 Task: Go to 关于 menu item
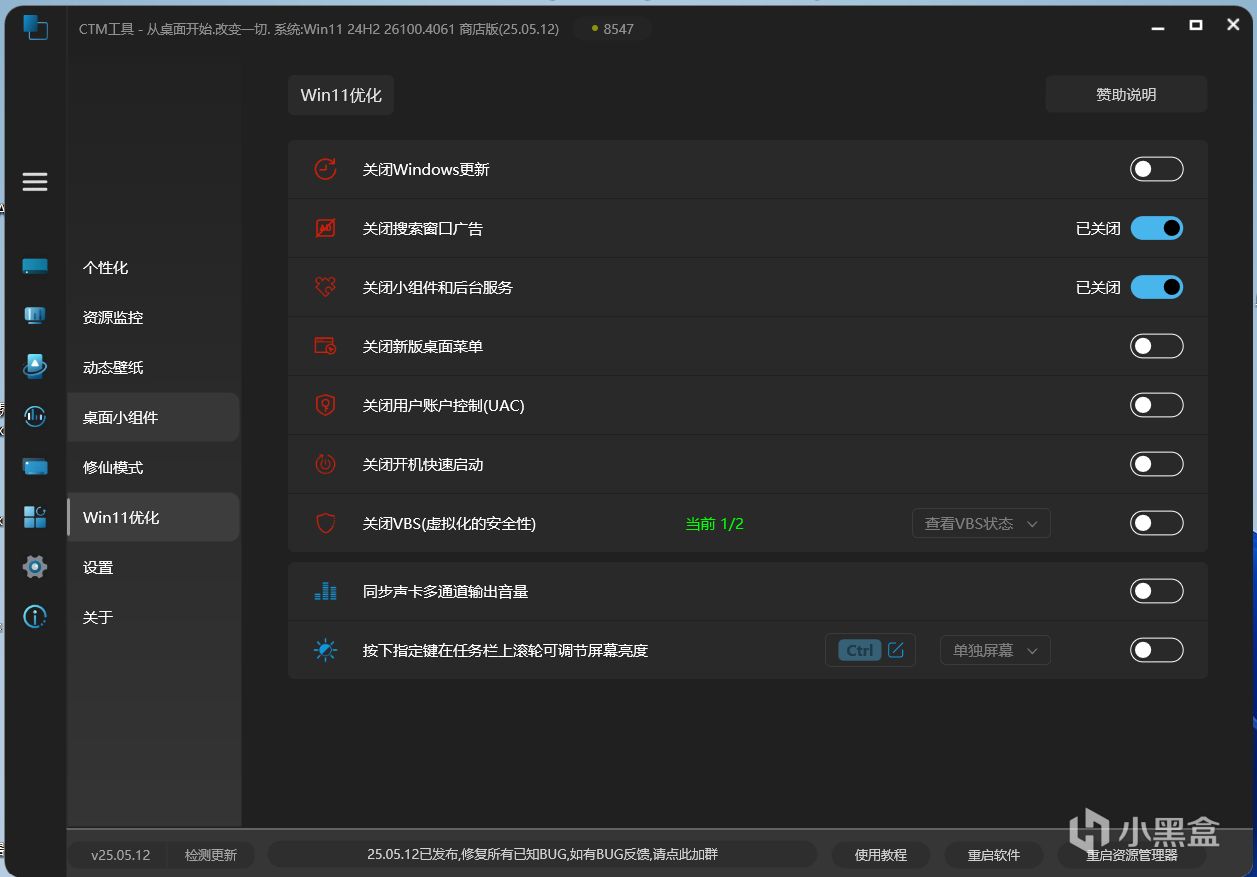153,617
